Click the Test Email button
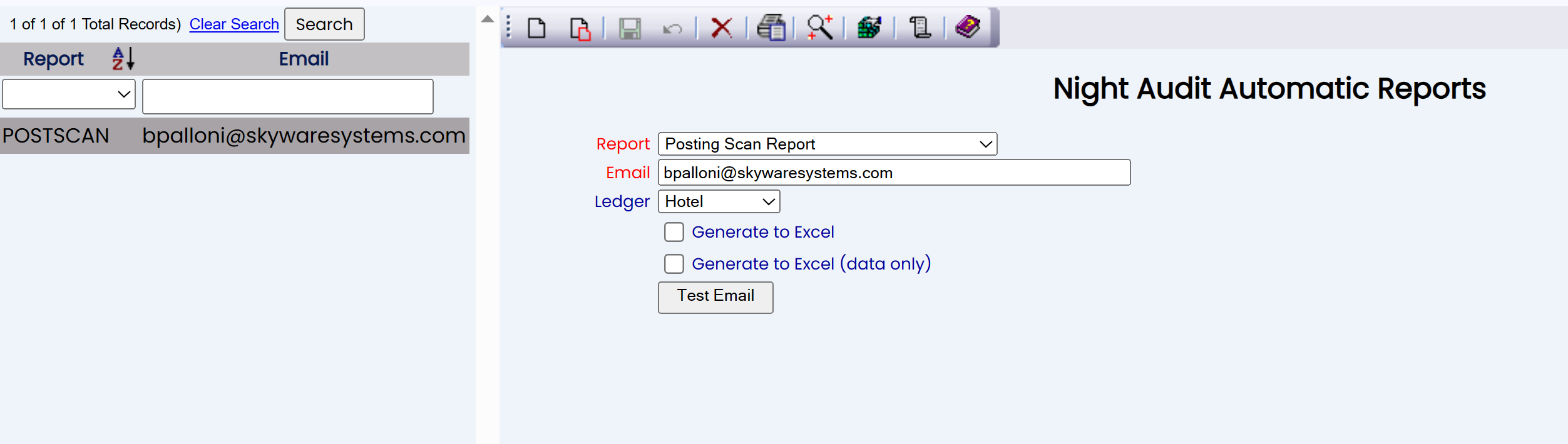The image size is (1568, 444). [715, 297]
